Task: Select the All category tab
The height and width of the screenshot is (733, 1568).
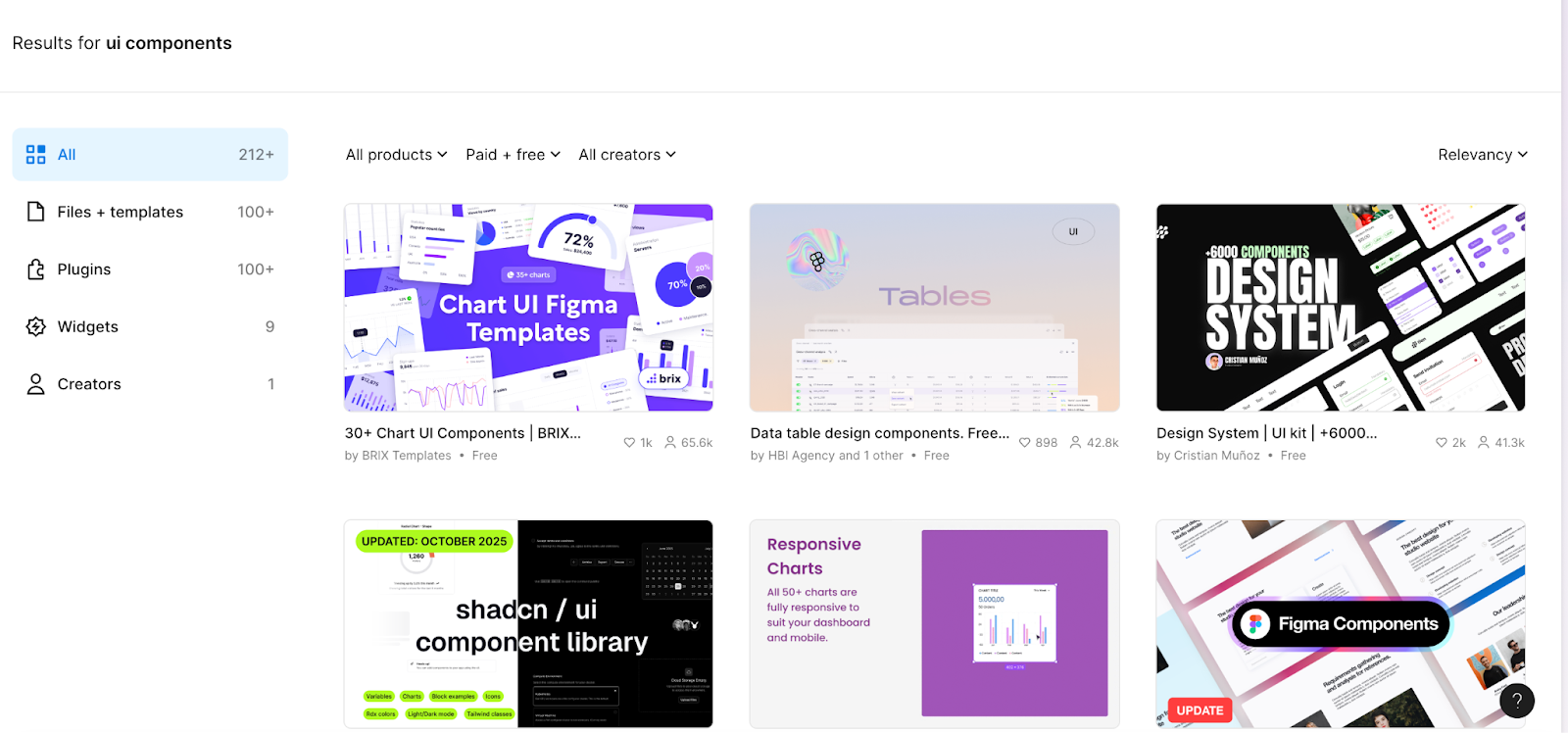Action: (150, 155)
